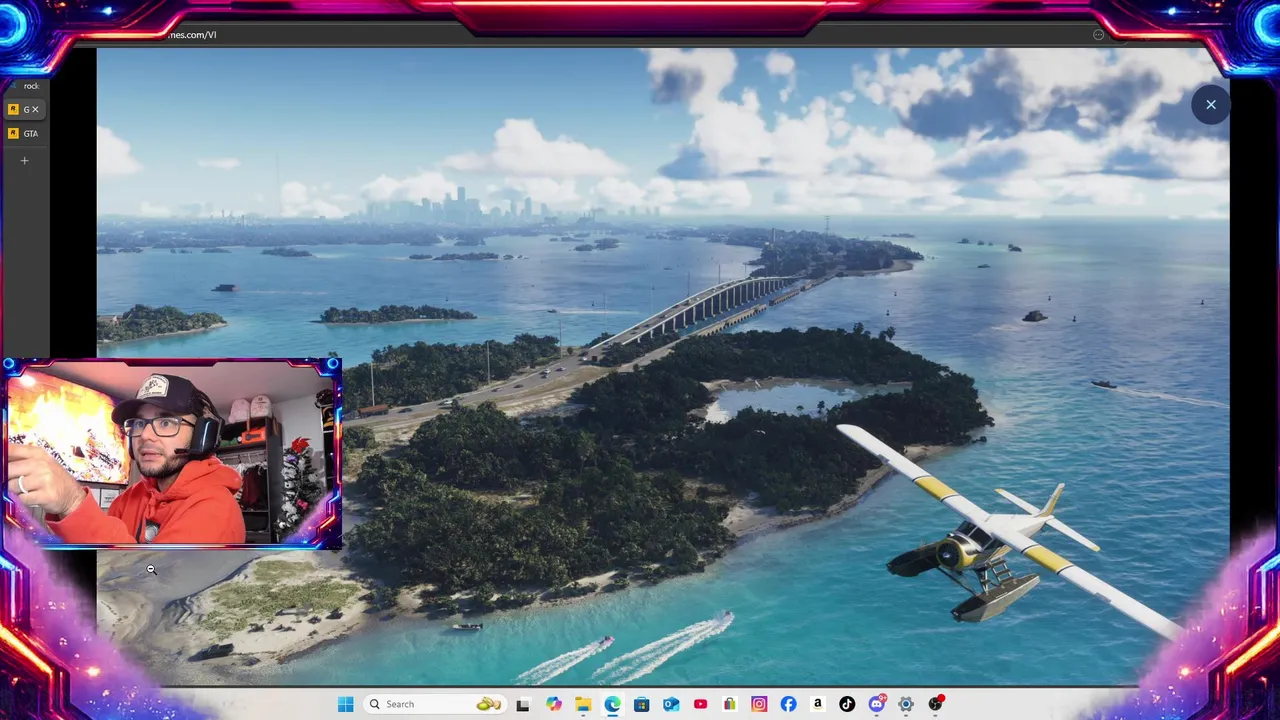Open the new tab plus button
1280x720 pixels.
pos(25,160)
